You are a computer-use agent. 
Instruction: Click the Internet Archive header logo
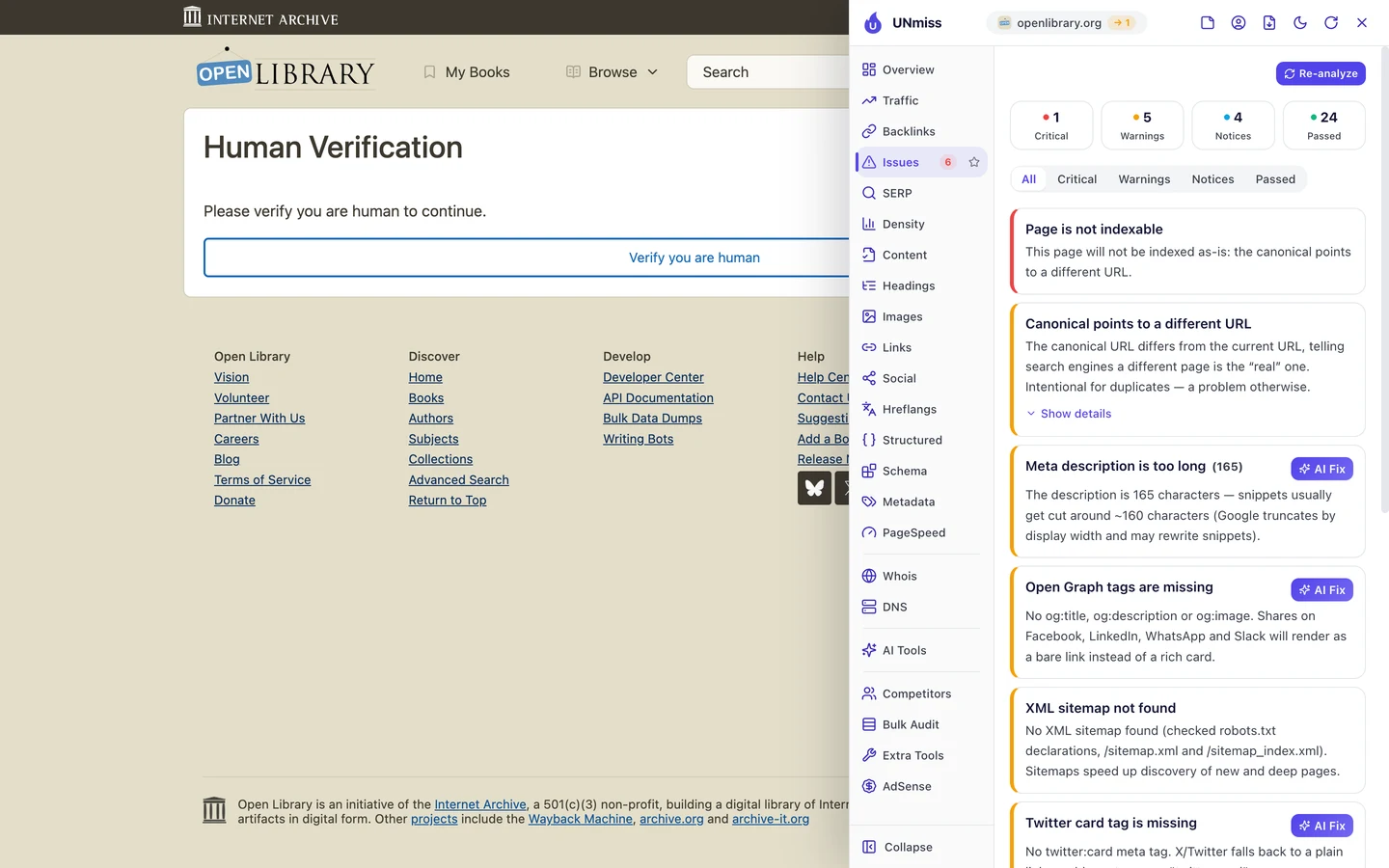(260, 17)
